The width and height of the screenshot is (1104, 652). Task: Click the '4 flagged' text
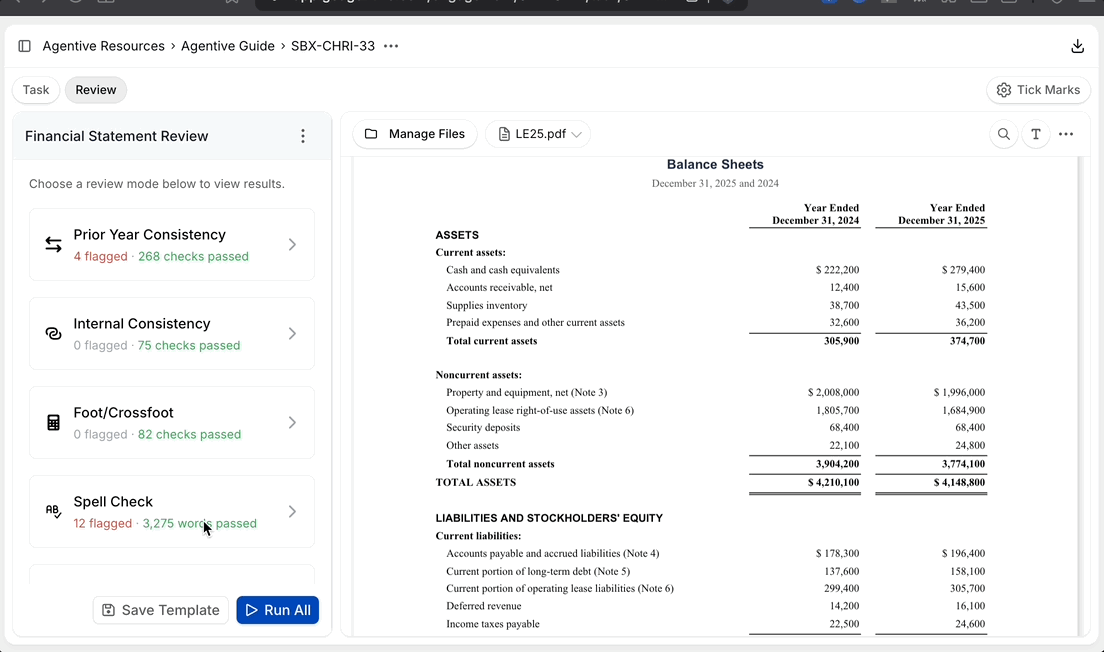click(x=100, y=256)
